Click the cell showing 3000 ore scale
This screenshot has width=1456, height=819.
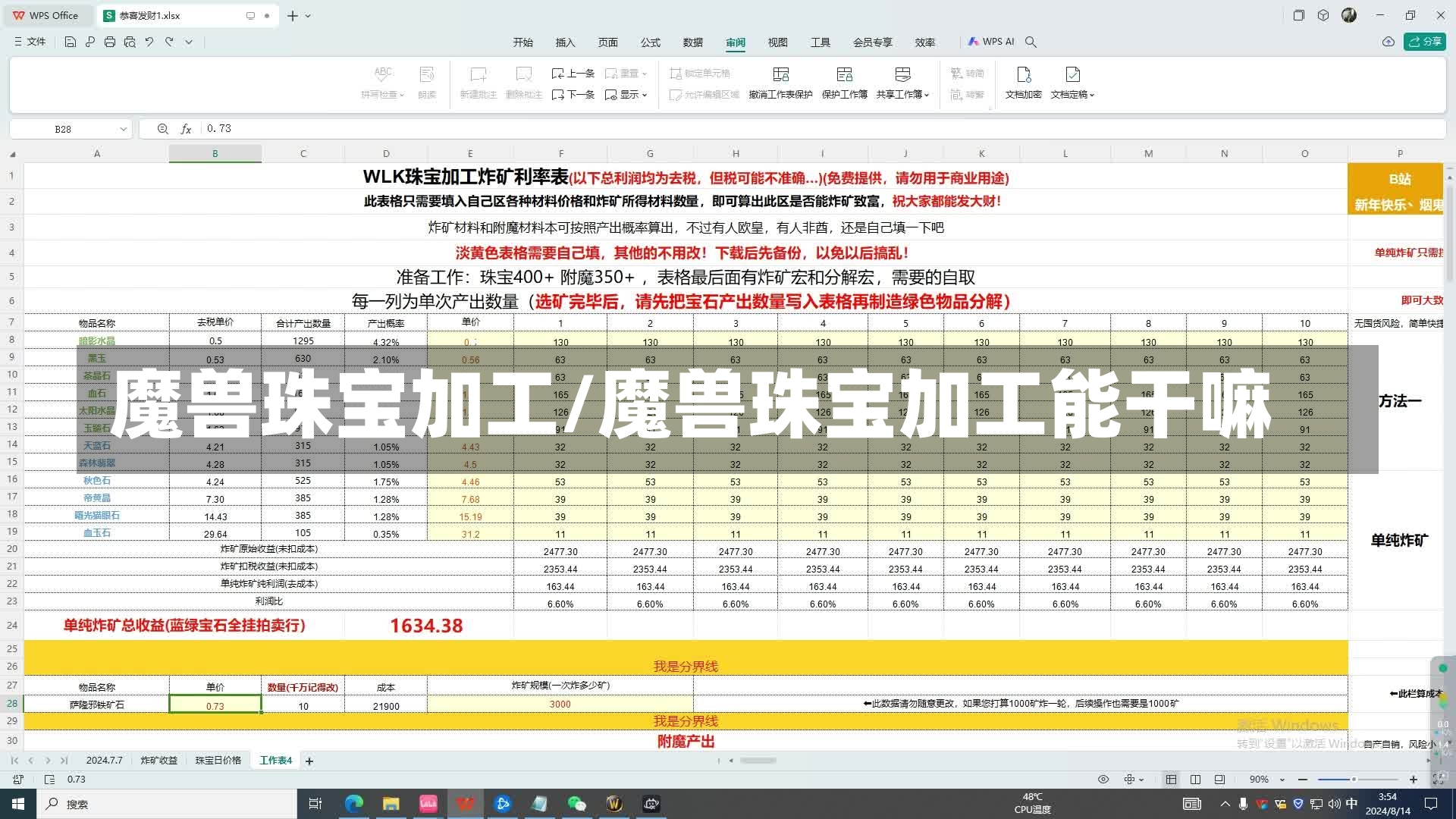[560, 704]
